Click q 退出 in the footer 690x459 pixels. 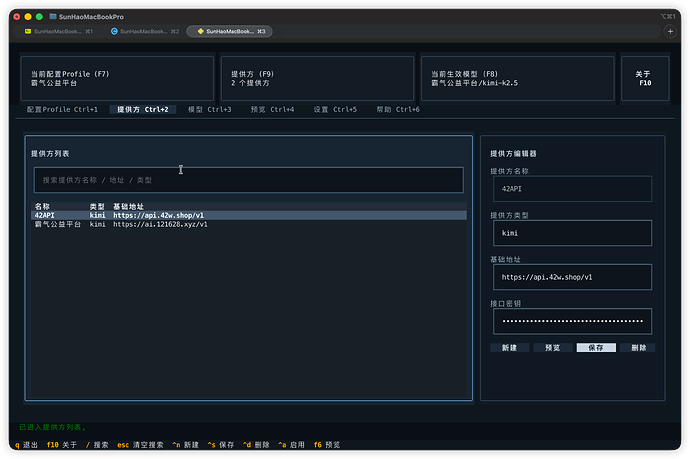click(x=26, y=445)
